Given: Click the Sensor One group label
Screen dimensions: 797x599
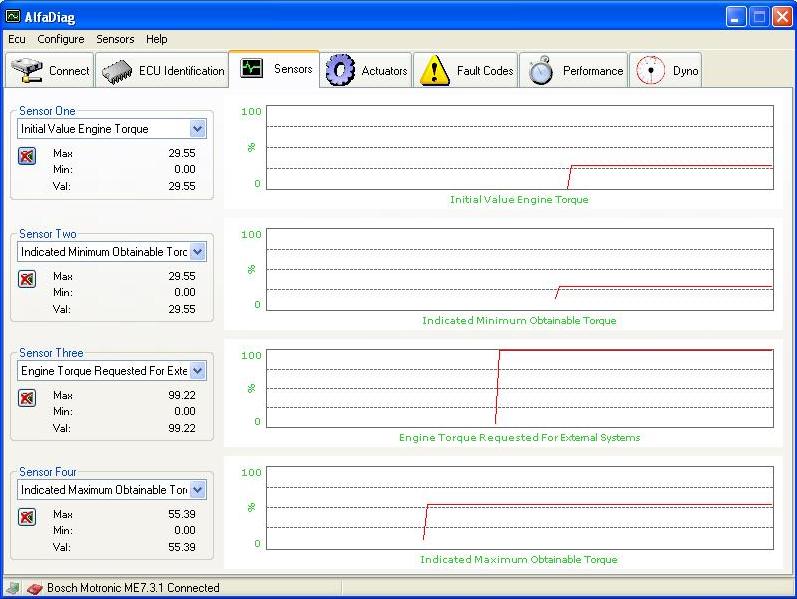Looking at the screenshot, I should tap(47, 111).
